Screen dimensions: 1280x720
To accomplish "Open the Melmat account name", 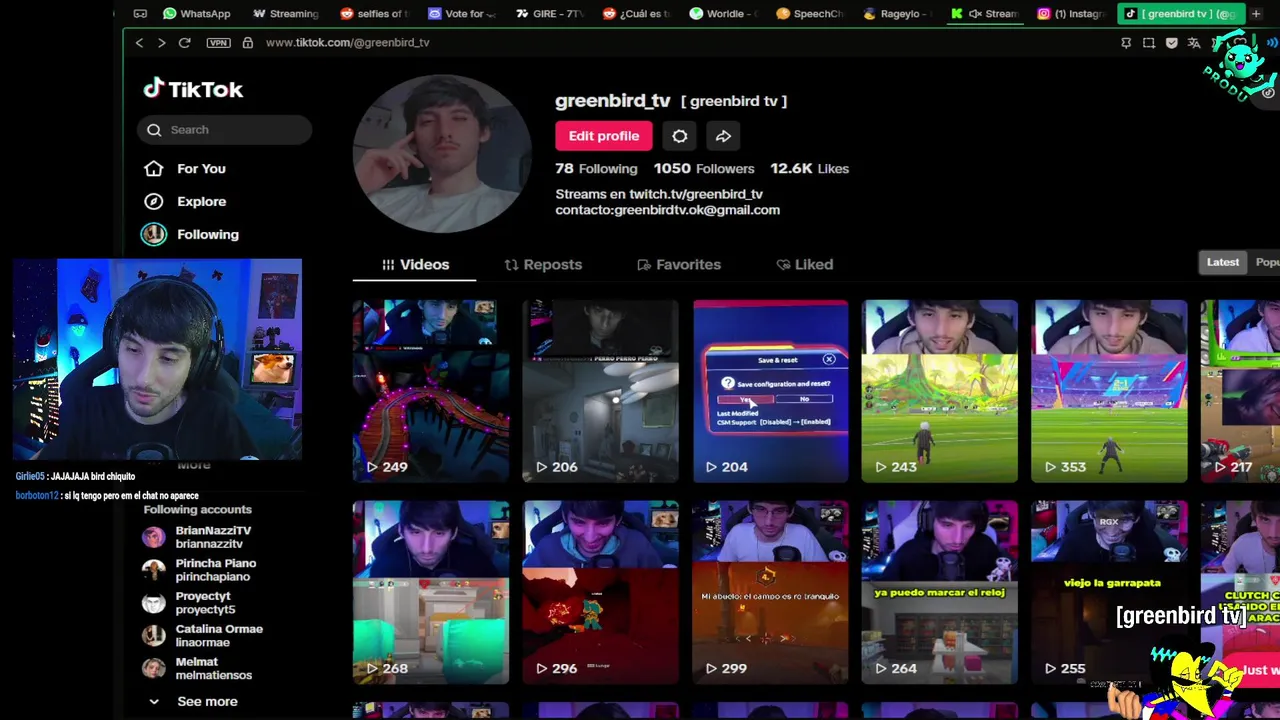I will [x=197, y=662].
